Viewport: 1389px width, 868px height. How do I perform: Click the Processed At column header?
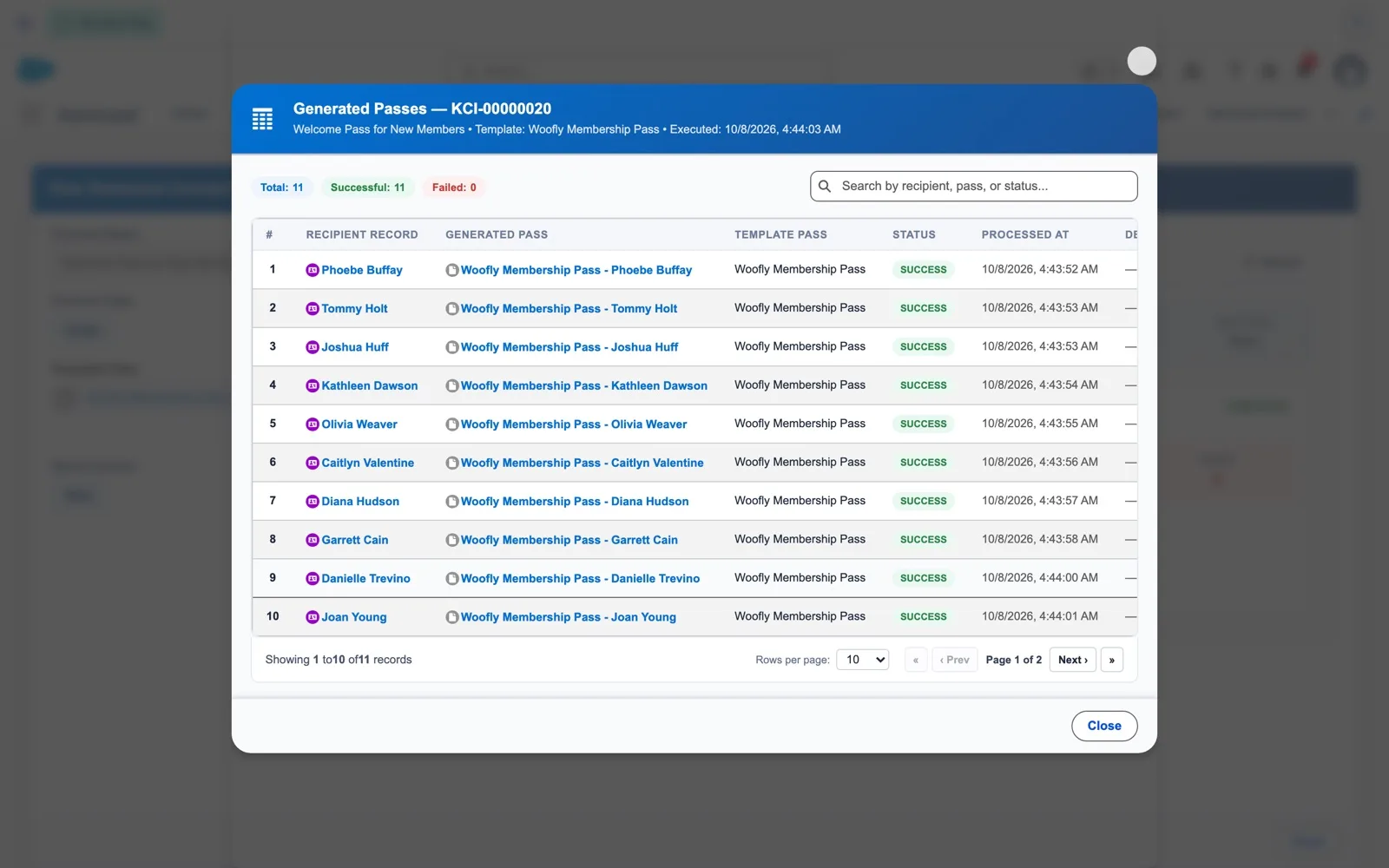[x=1025, y=234]
